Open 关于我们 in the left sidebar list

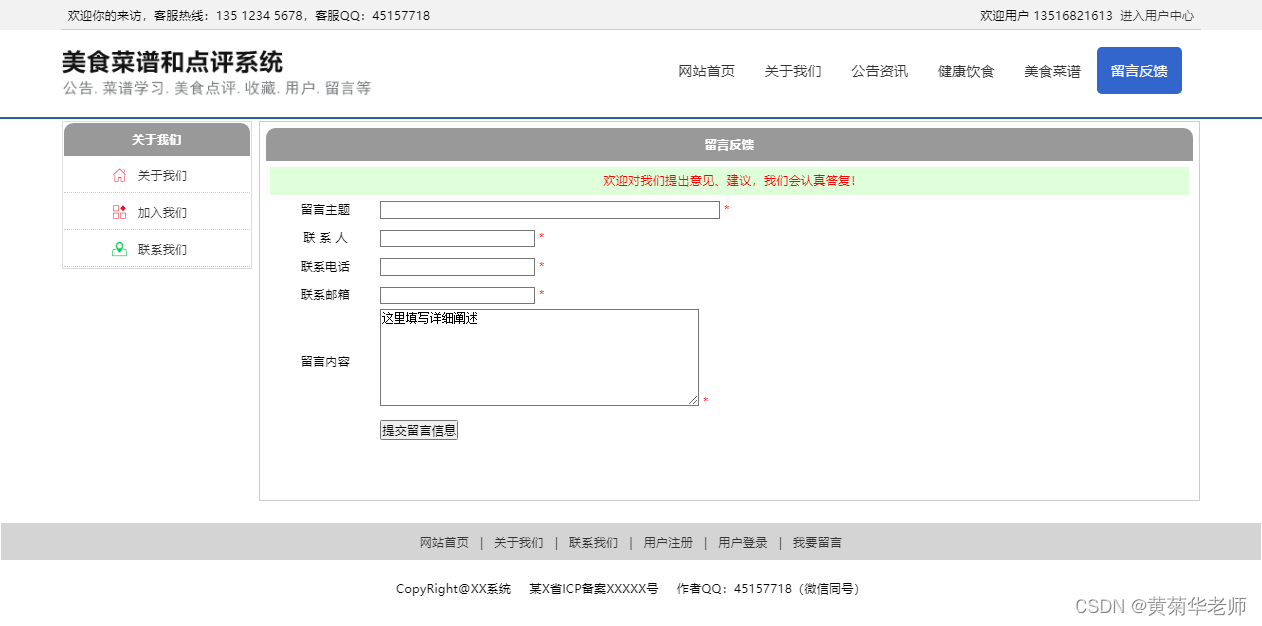pyautogui.click(x=162, y=175)
